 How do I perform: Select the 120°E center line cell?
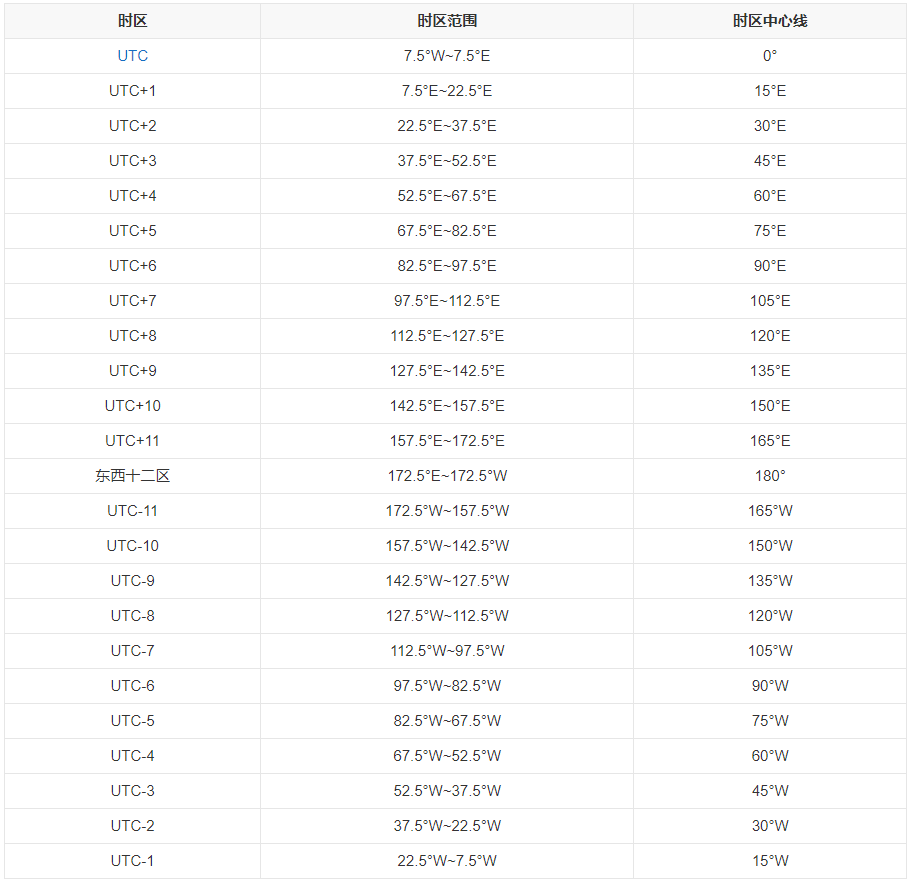(x=770, y=336)
